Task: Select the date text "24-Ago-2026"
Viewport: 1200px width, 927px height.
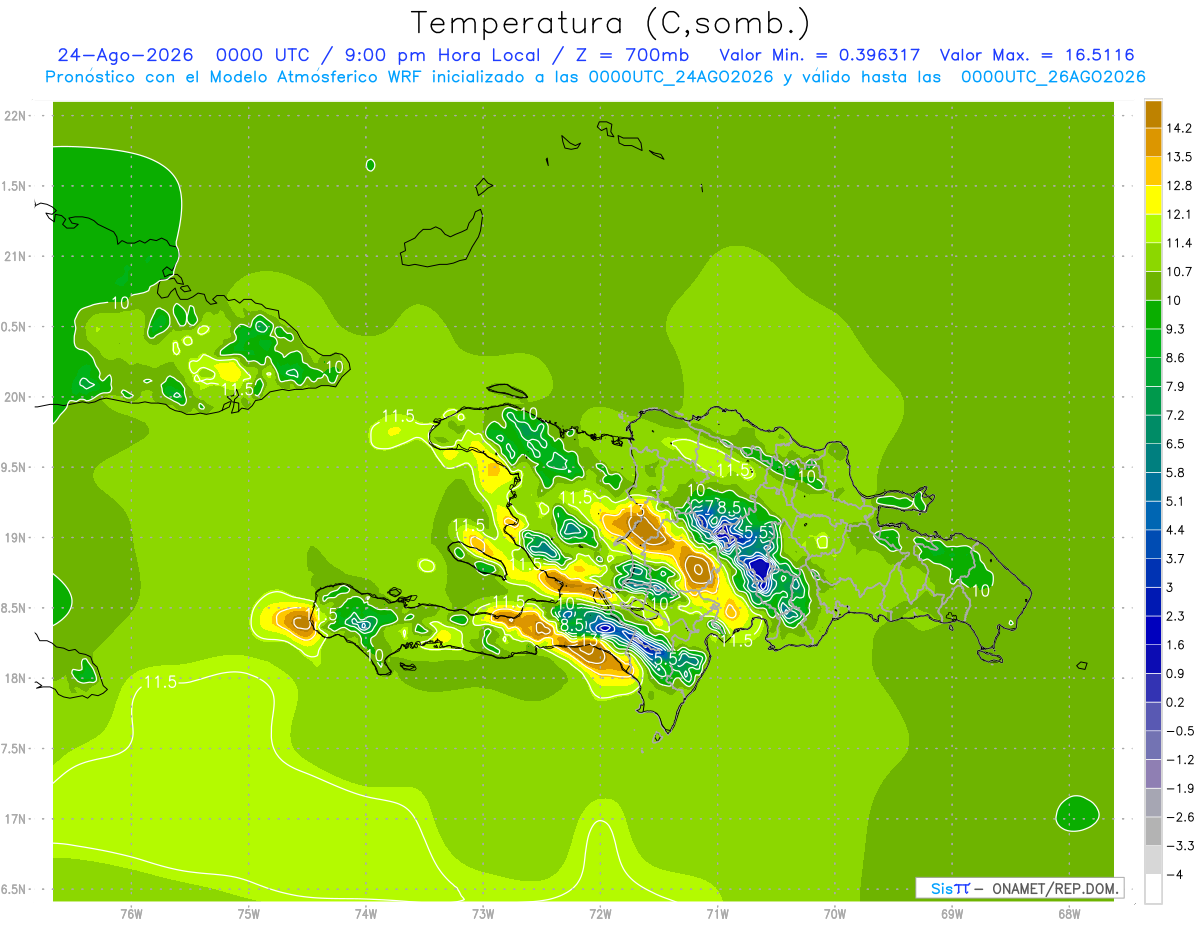Action: click(125, 55)
